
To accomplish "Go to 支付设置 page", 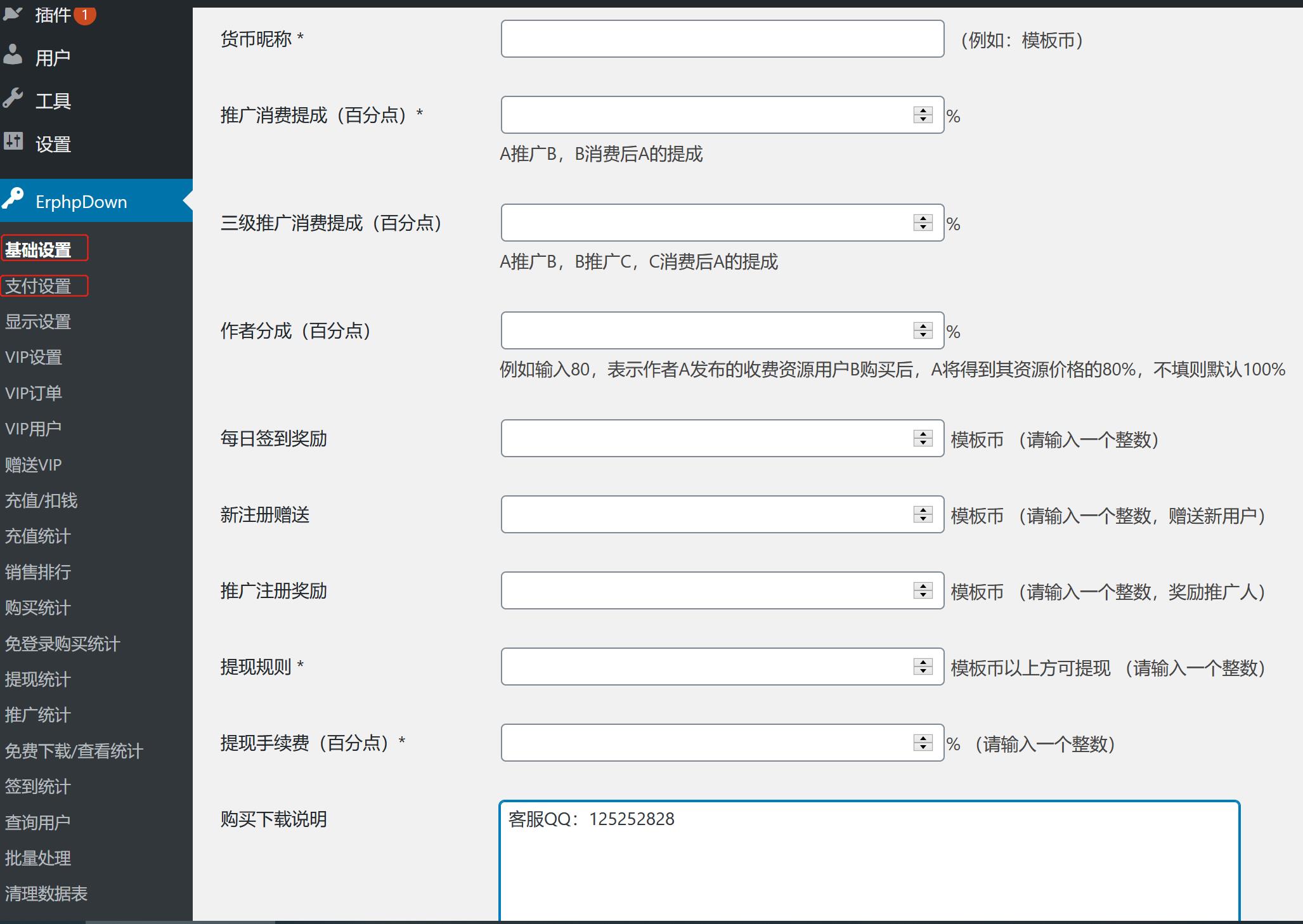I will pos(38,286).
